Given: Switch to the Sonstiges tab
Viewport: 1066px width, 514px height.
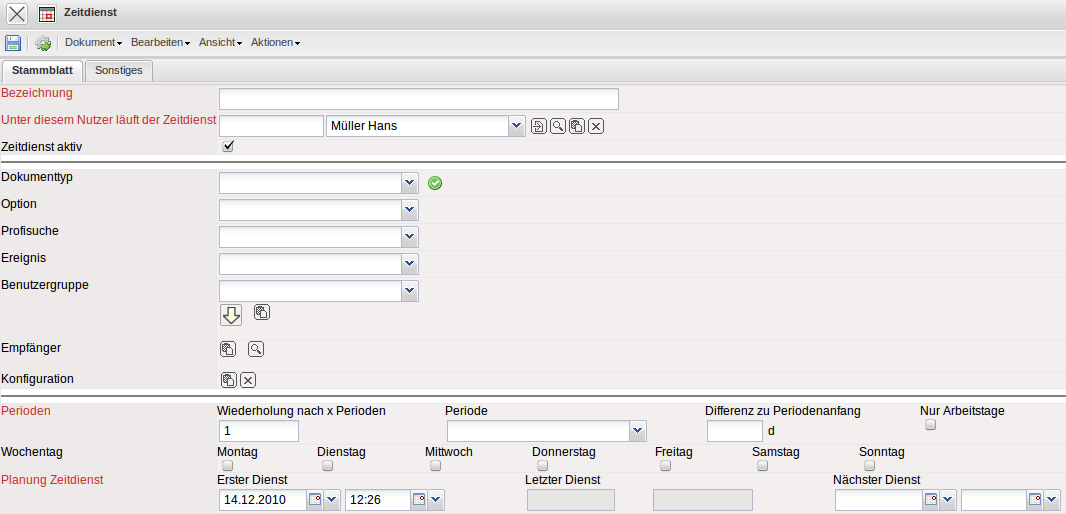Looking at the screenshot, I should [118, 71].
